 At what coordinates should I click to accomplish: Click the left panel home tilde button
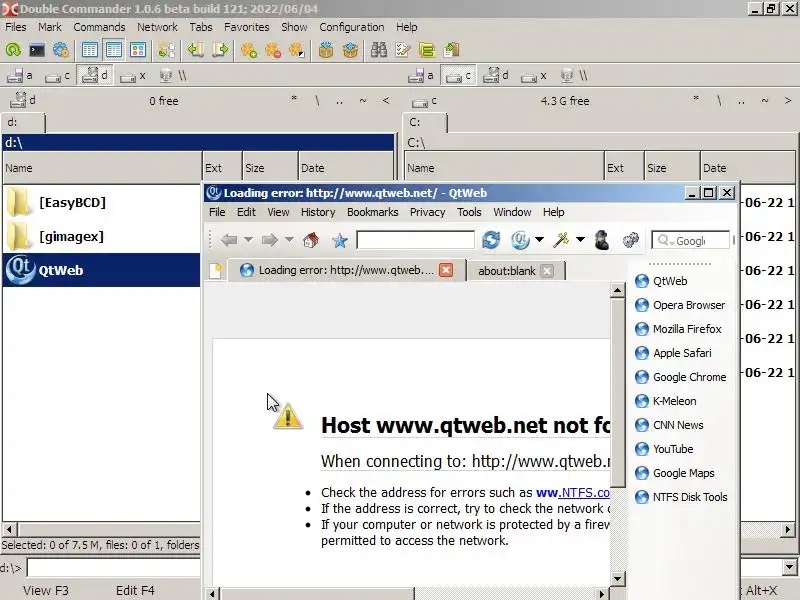(x=363, y=101)
